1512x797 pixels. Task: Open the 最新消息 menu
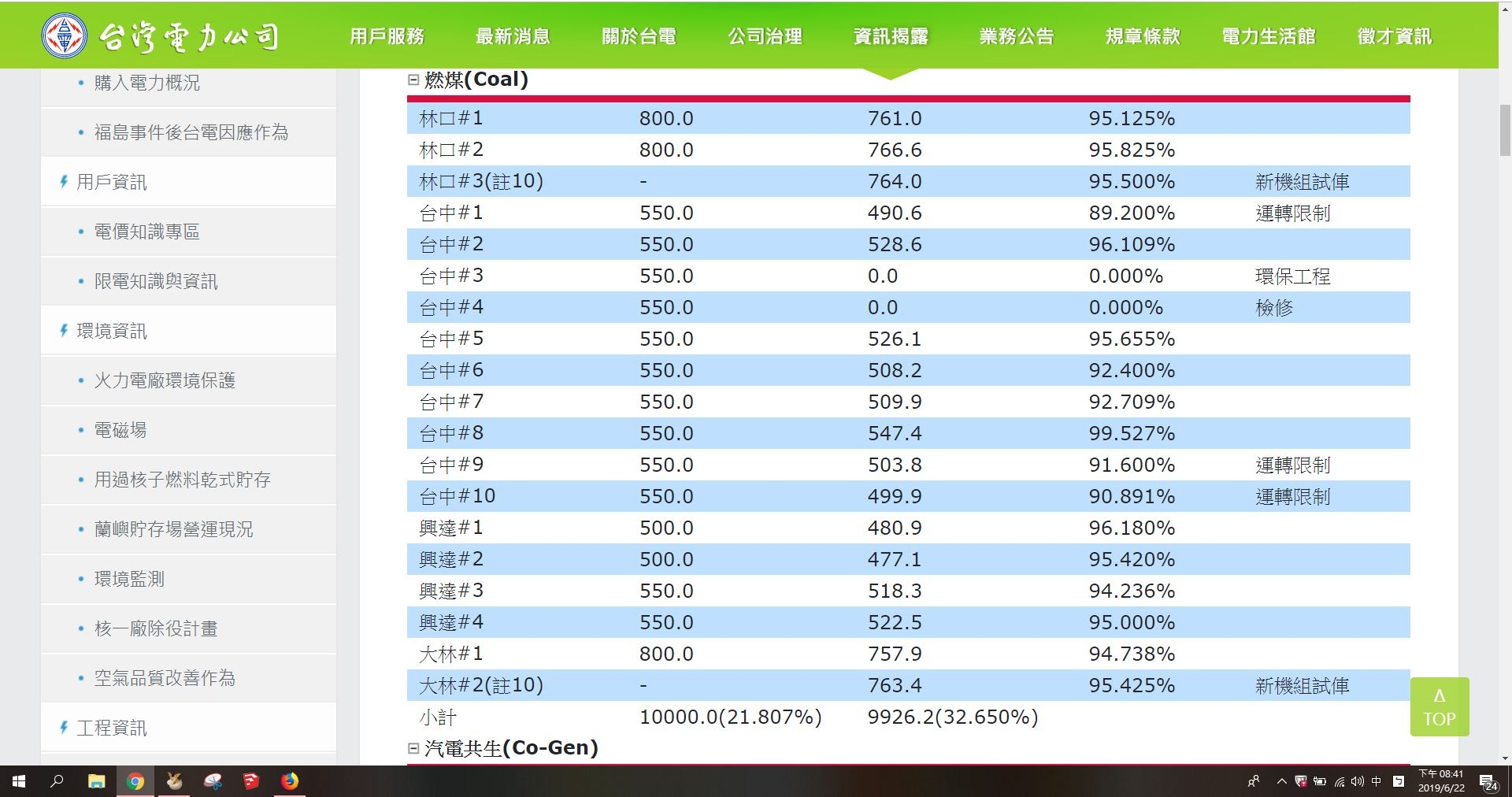tap(513, 36)
